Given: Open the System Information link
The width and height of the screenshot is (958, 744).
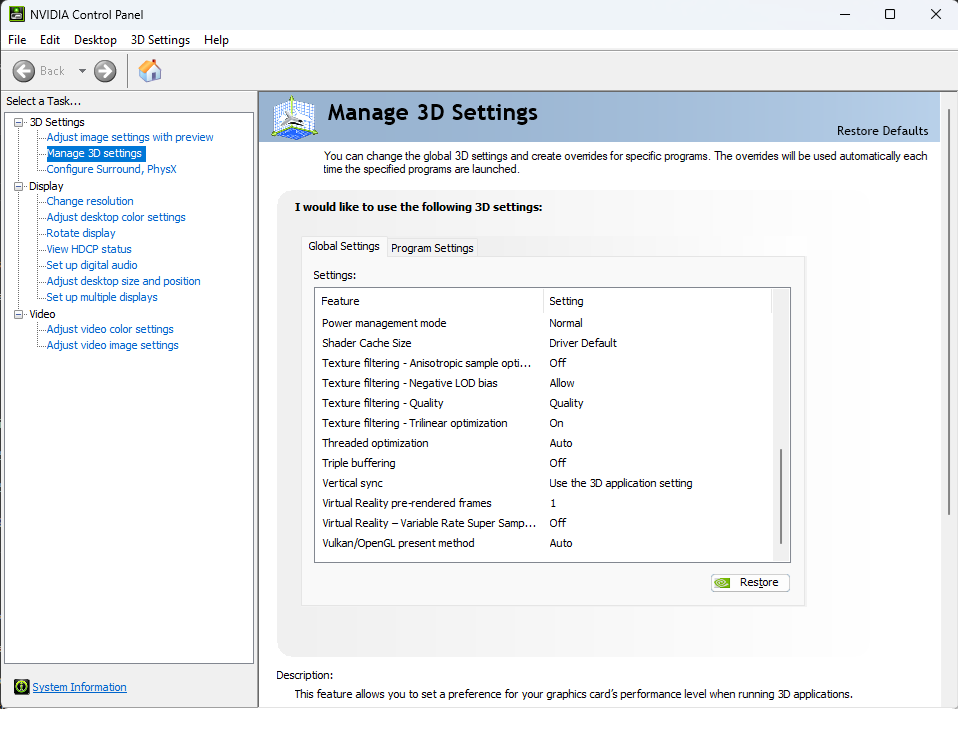Looking at the screenshot, I should click(x=79, y=687).
